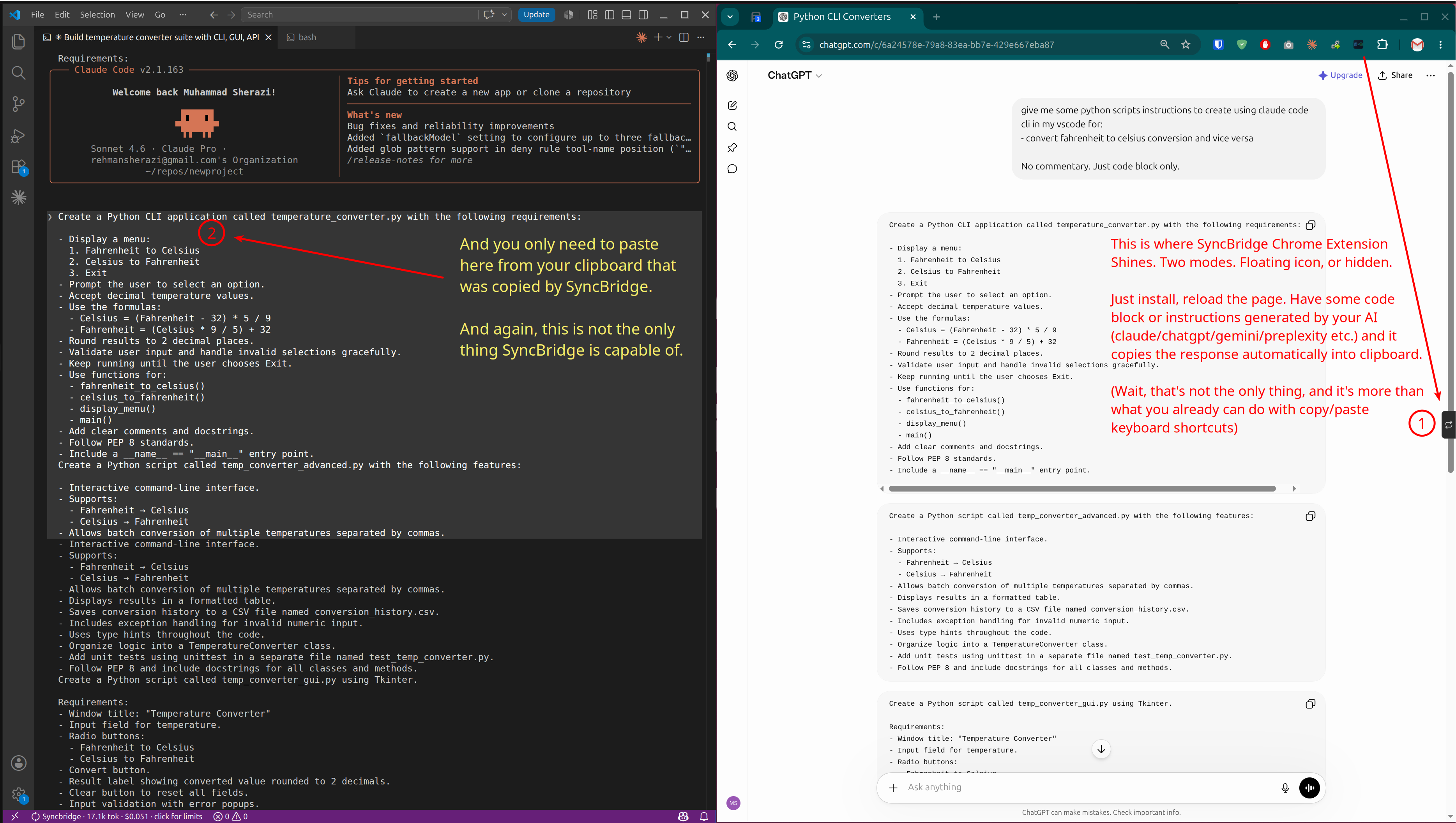Open Claude Code panel from the activity bar
The image size is (1456, 823).
(x=19, y=197)
